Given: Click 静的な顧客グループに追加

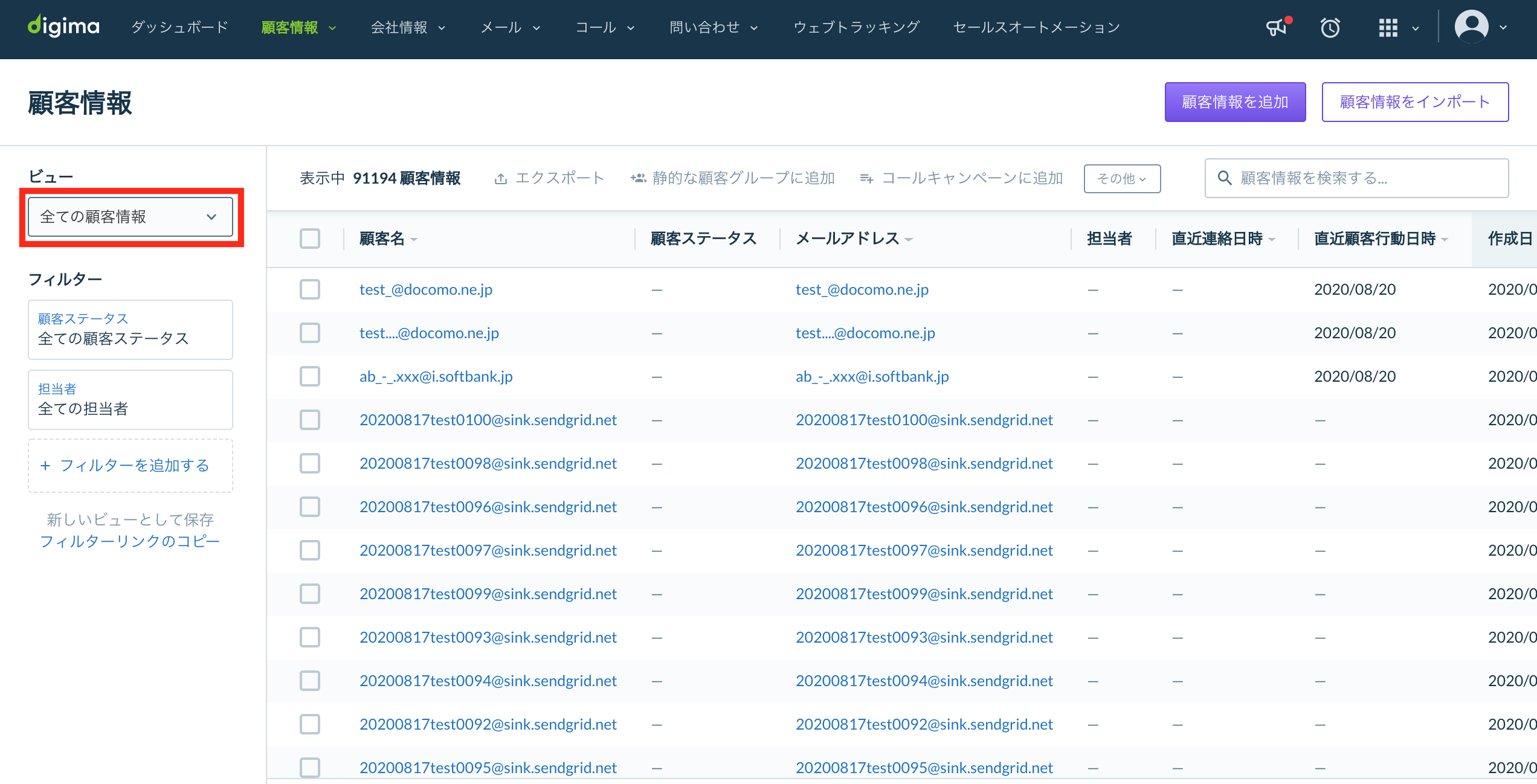Looking at the screenshot, I should 732,178.
